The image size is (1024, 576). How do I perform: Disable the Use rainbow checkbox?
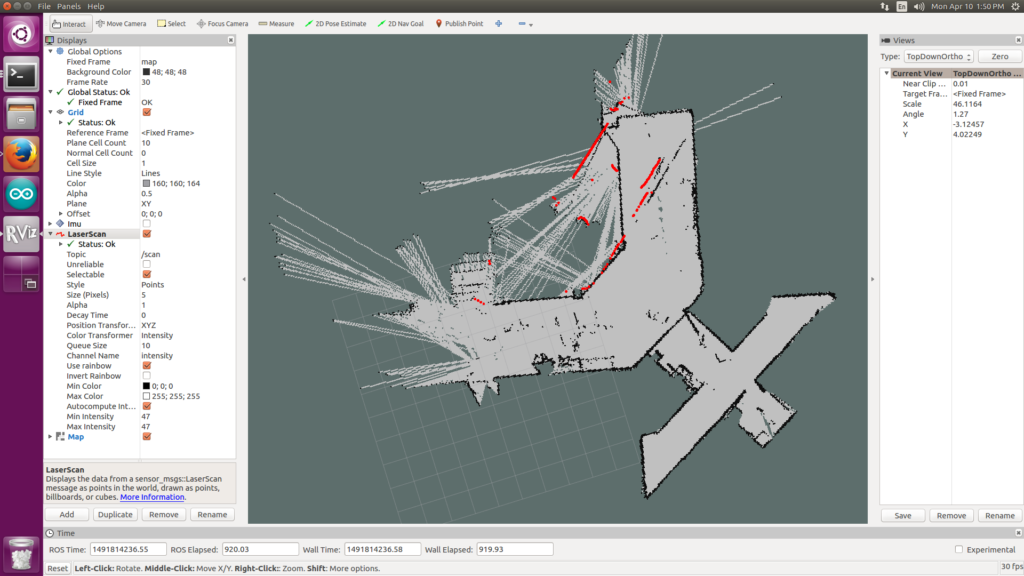coord(147,365)
